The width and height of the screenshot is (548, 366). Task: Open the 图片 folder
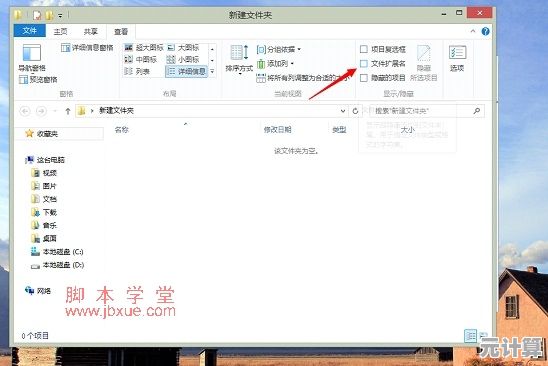(44, 186)
